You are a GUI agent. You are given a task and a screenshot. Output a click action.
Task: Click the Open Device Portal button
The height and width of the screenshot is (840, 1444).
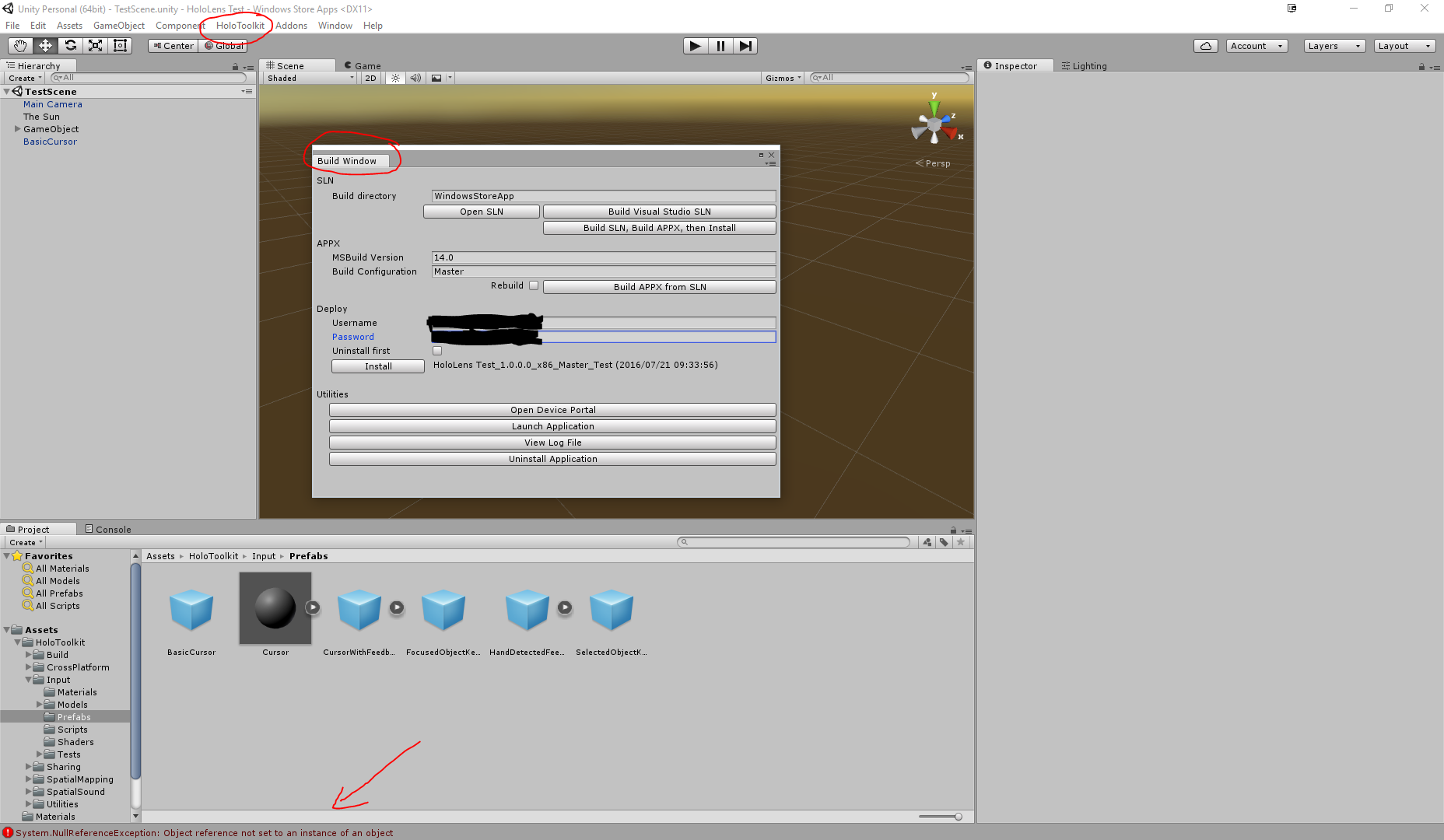(552, 409)
